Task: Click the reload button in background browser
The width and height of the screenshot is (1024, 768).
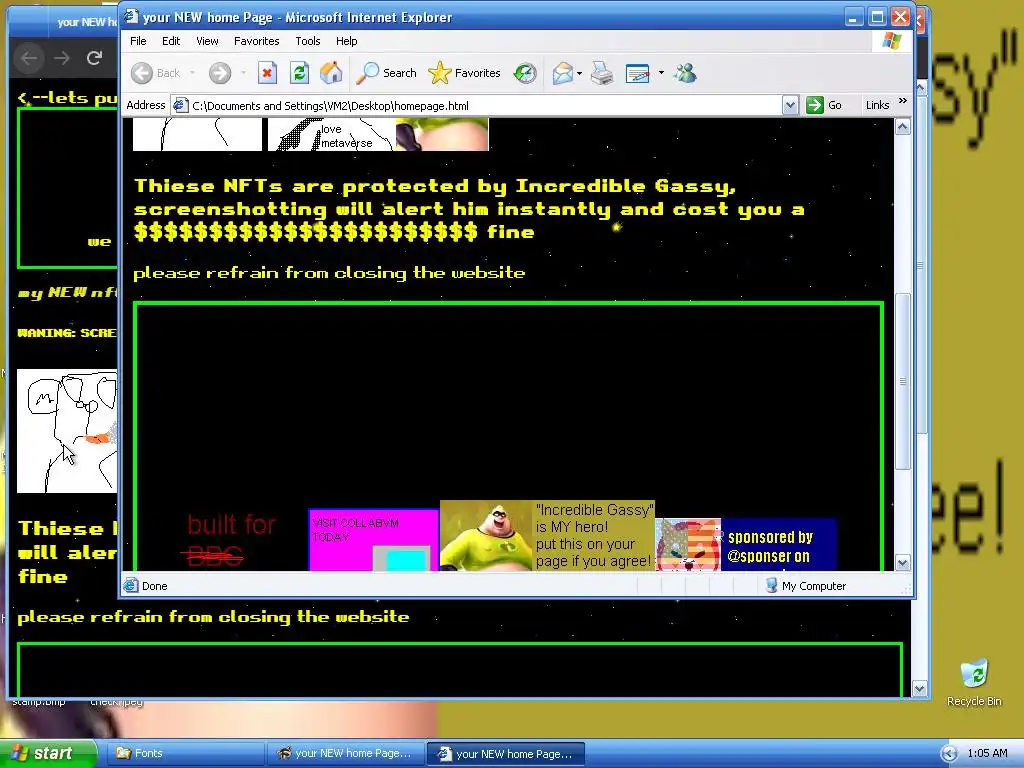Action: coord(94,58)
